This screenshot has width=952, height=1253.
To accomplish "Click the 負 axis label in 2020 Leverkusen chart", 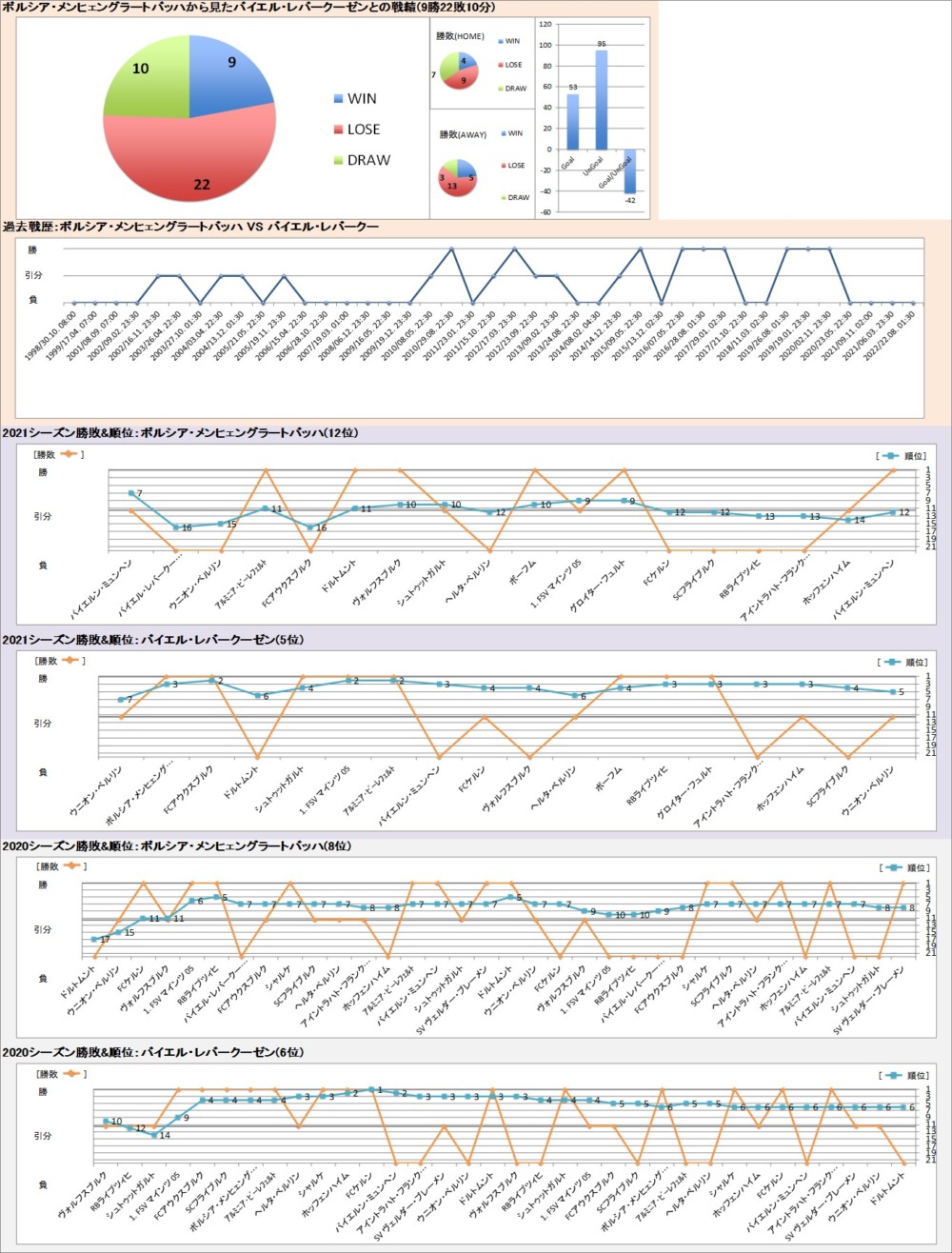I will [43, 1184].
